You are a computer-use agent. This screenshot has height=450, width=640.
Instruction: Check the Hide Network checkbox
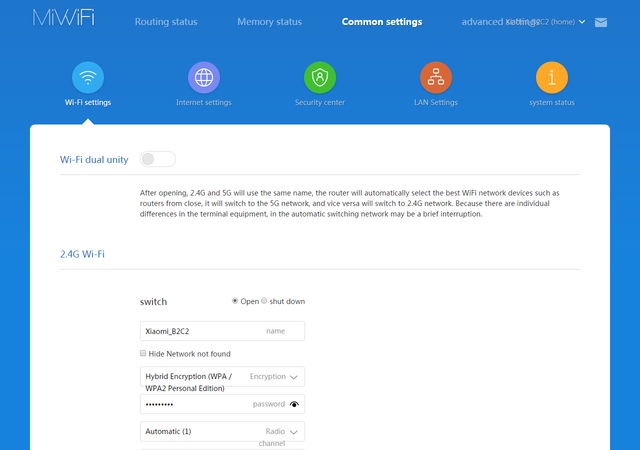(143, 353)
